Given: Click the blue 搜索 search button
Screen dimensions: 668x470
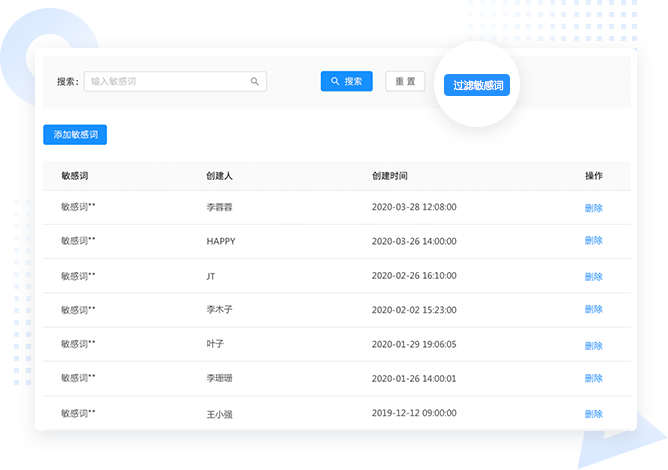Looking at the screenshot, I should [346, 82].
